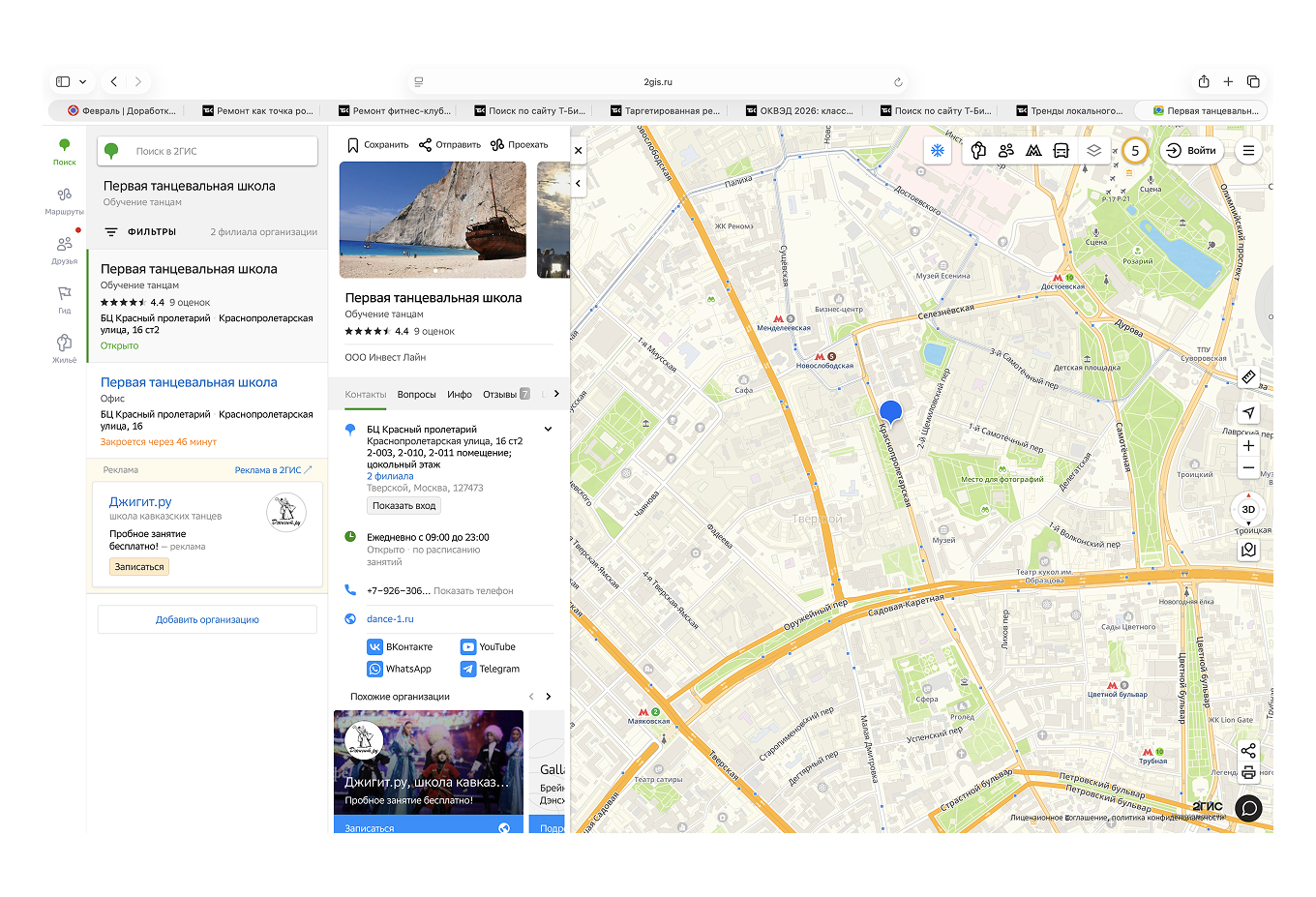Click the Показать вход button
This screenshot has height=897, width=1316.
[x=404, y=506]
